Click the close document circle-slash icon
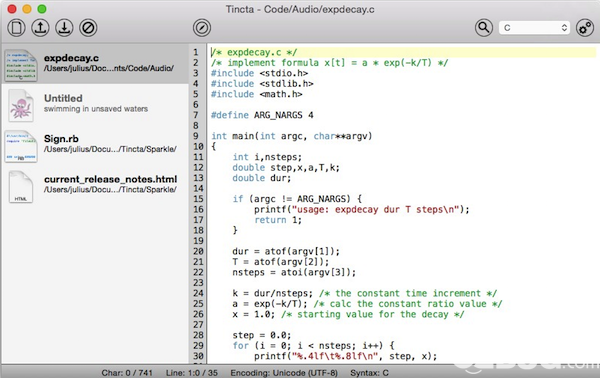Image resolution: width=600 pixels, height=378 pixels. click(x=88, y=28)
